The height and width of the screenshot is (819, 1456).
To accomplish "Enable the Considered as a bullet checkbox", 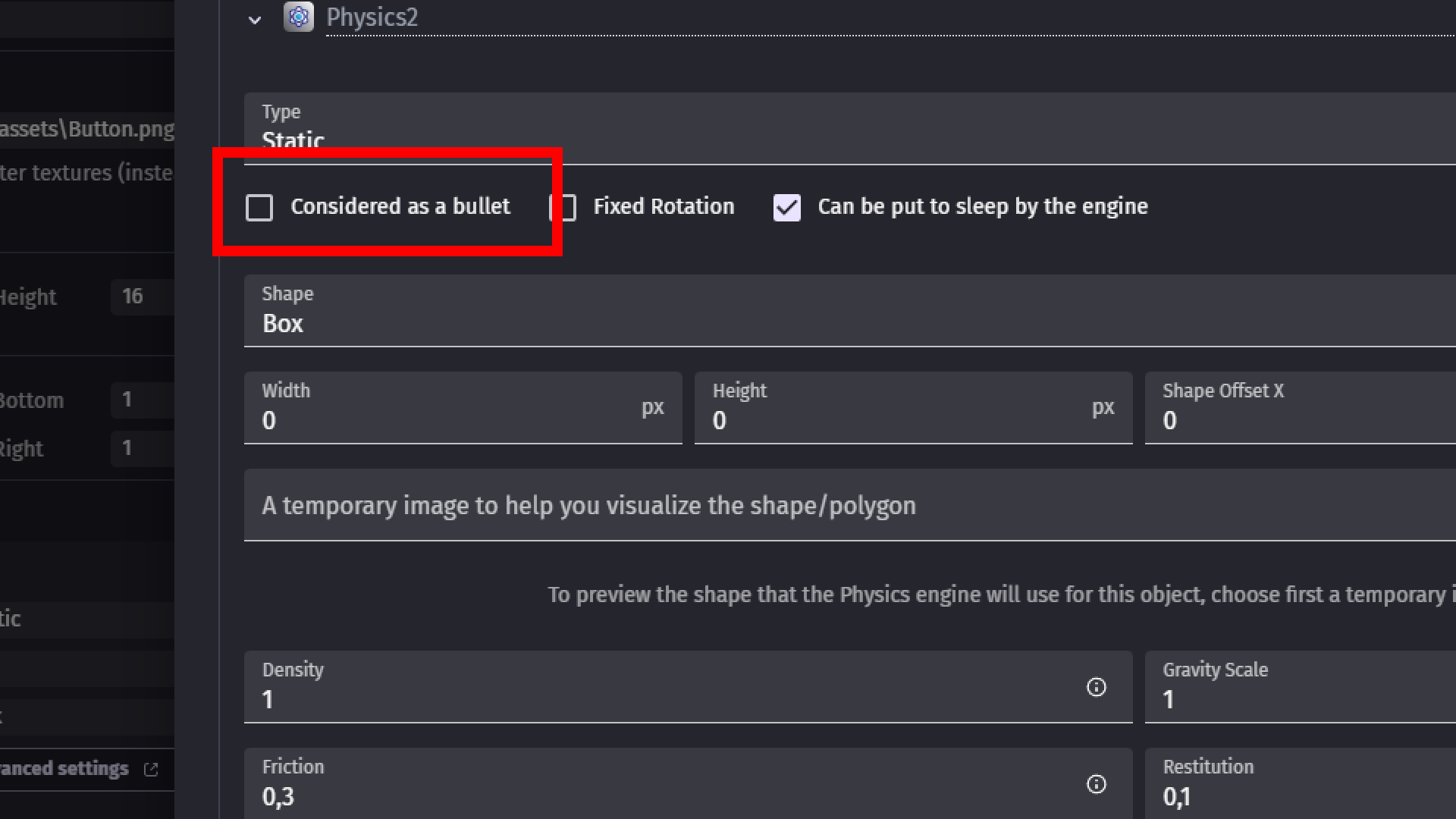I will pos(259,207).
